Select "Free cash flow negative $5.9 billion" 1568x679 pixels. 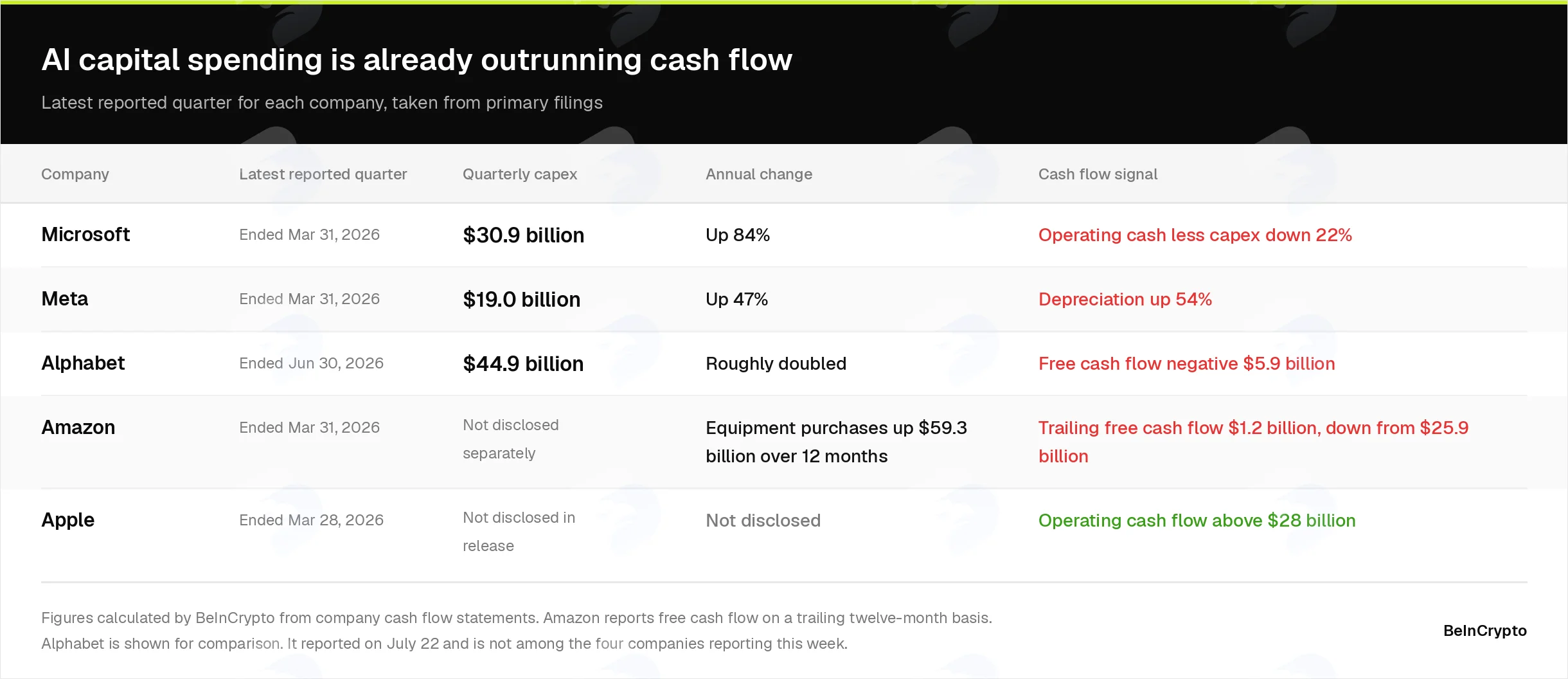(x=1186, y=364)
